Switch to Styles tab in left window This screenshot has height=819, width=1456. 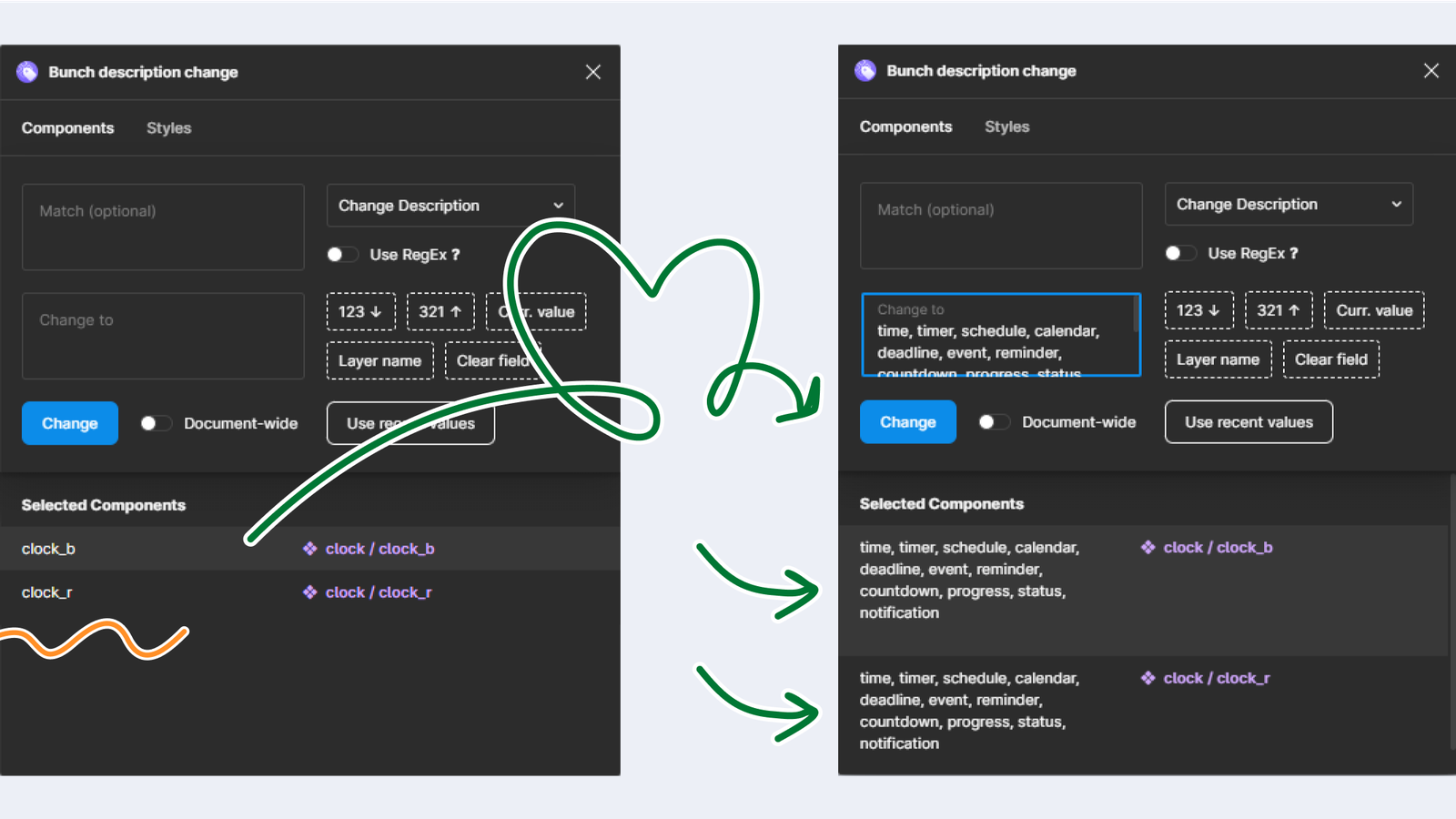click(x=169, y=128)
